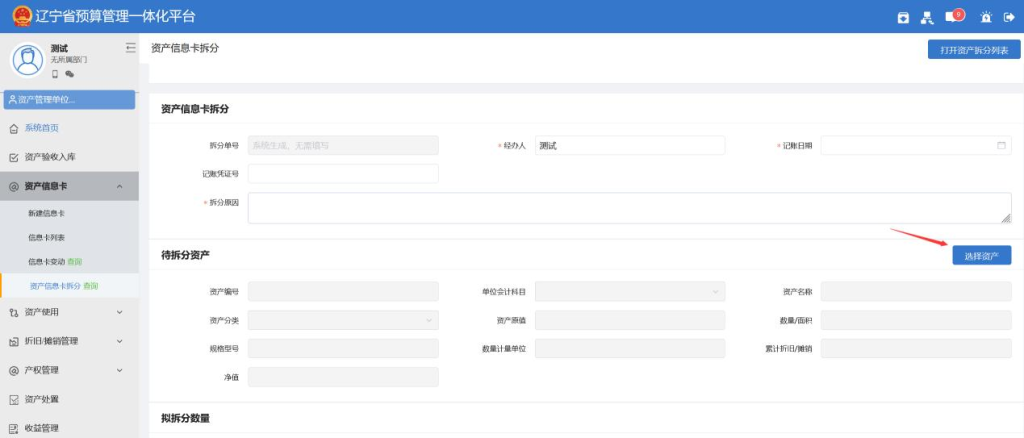This screenshot has height=438, width=1024.
Task: Open the 单位会计科目 dropdown
Action: 630,291
